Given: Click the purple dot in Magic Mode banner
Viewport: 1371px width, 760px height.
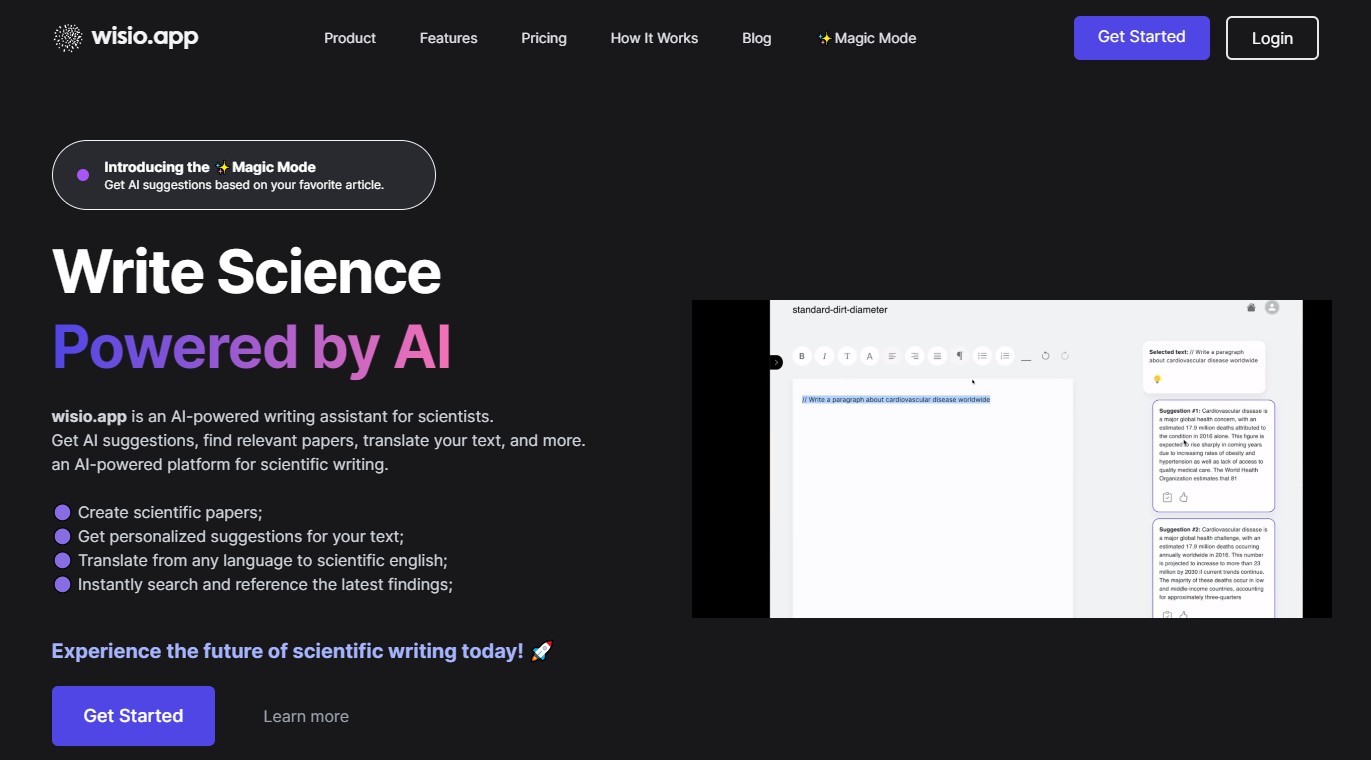Looking at the screenshot, I should pyautogui.click(x=83, y=175).
